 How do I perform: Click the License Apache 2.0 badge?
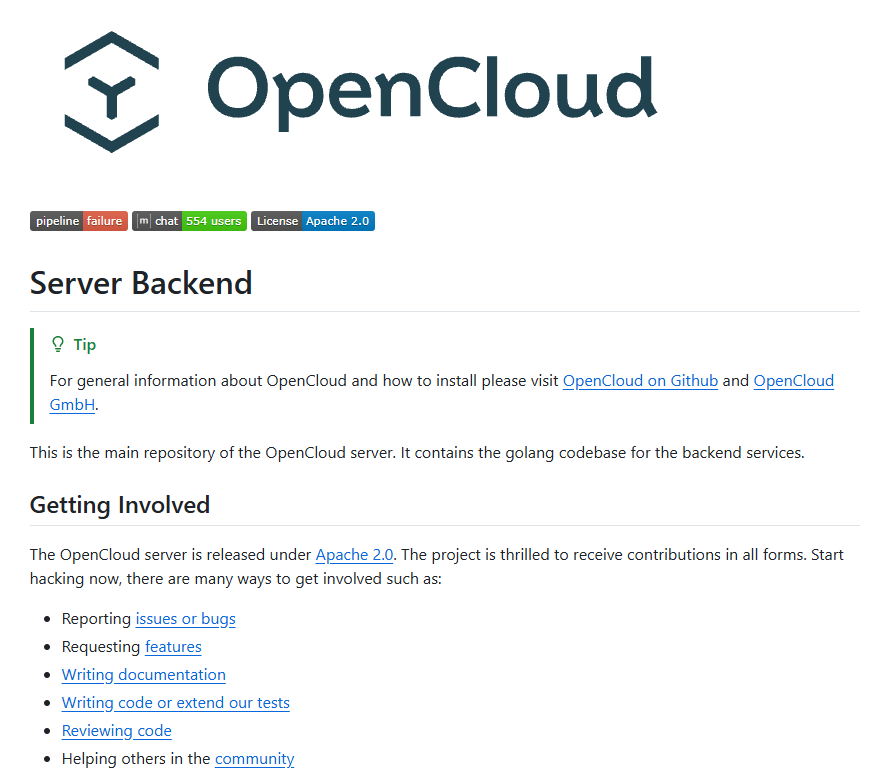313,221
